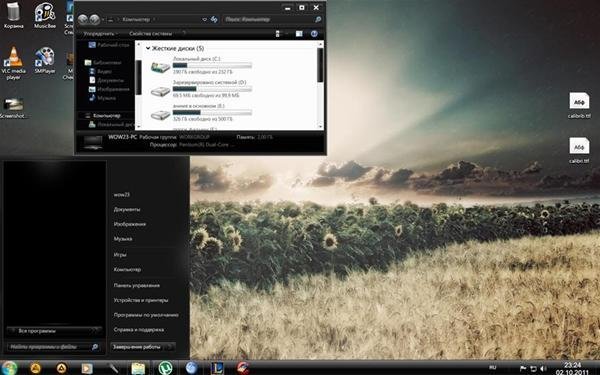The image size is (600, 375).
Task: Select the Зарезервировано системой (D:) drive
Action: coord(201,88)
